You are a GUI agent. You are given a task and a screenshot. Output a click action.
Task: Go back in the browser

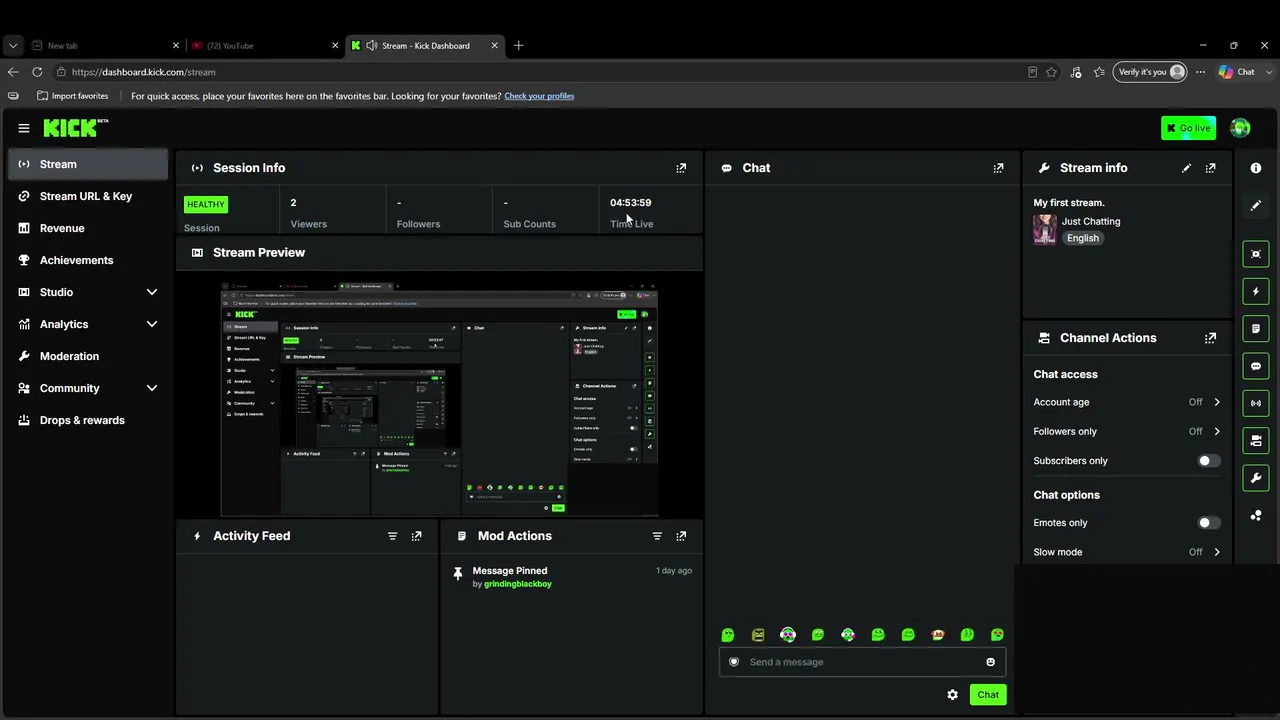point(13,72)
